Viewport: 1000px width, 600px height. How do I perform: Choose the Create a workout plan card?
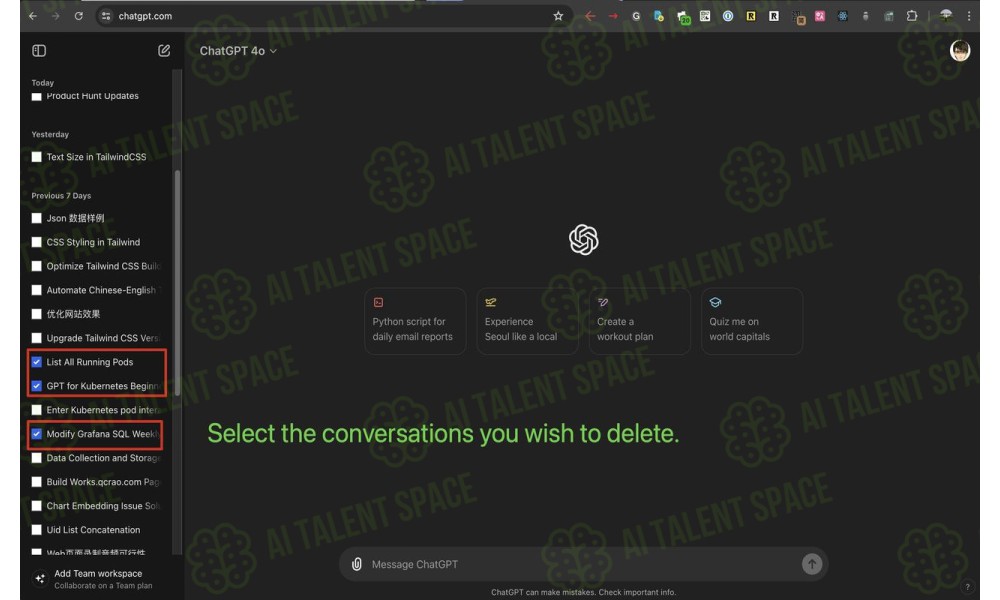(640, 321)
